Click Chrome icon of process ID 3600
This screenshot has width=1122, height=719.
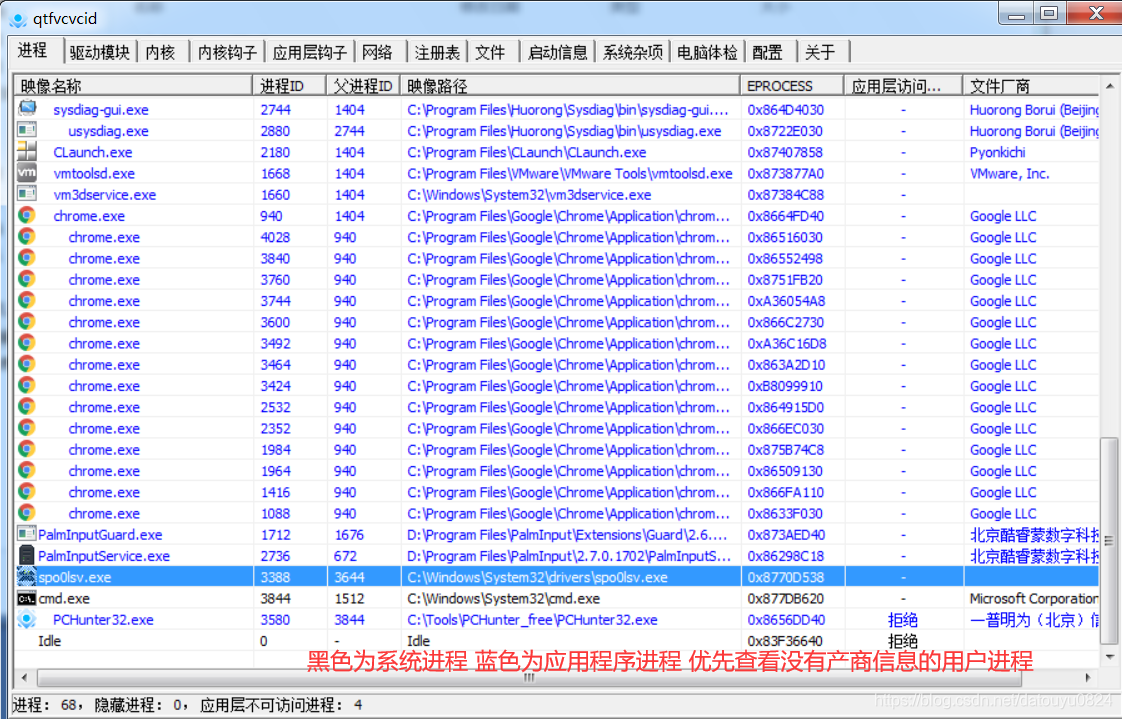coord(27,321)
